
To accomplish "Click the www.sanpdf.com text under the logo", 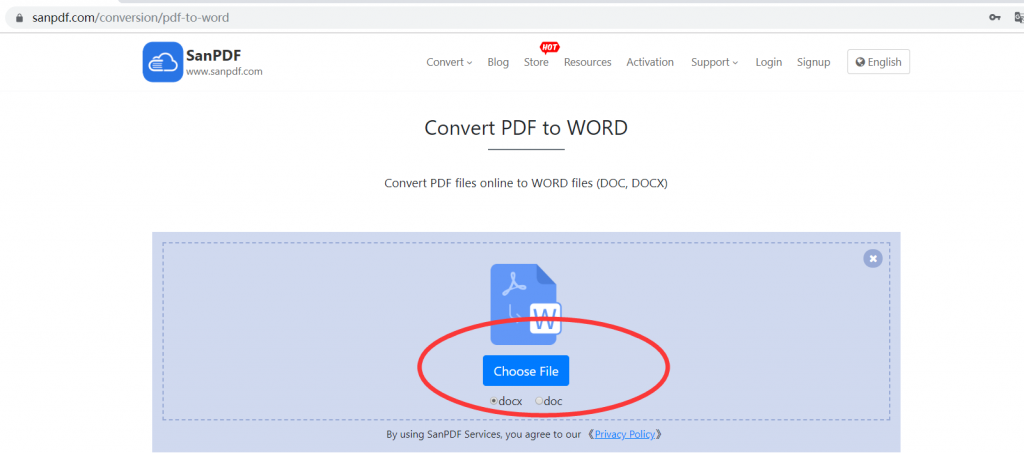I will [224, 72].
